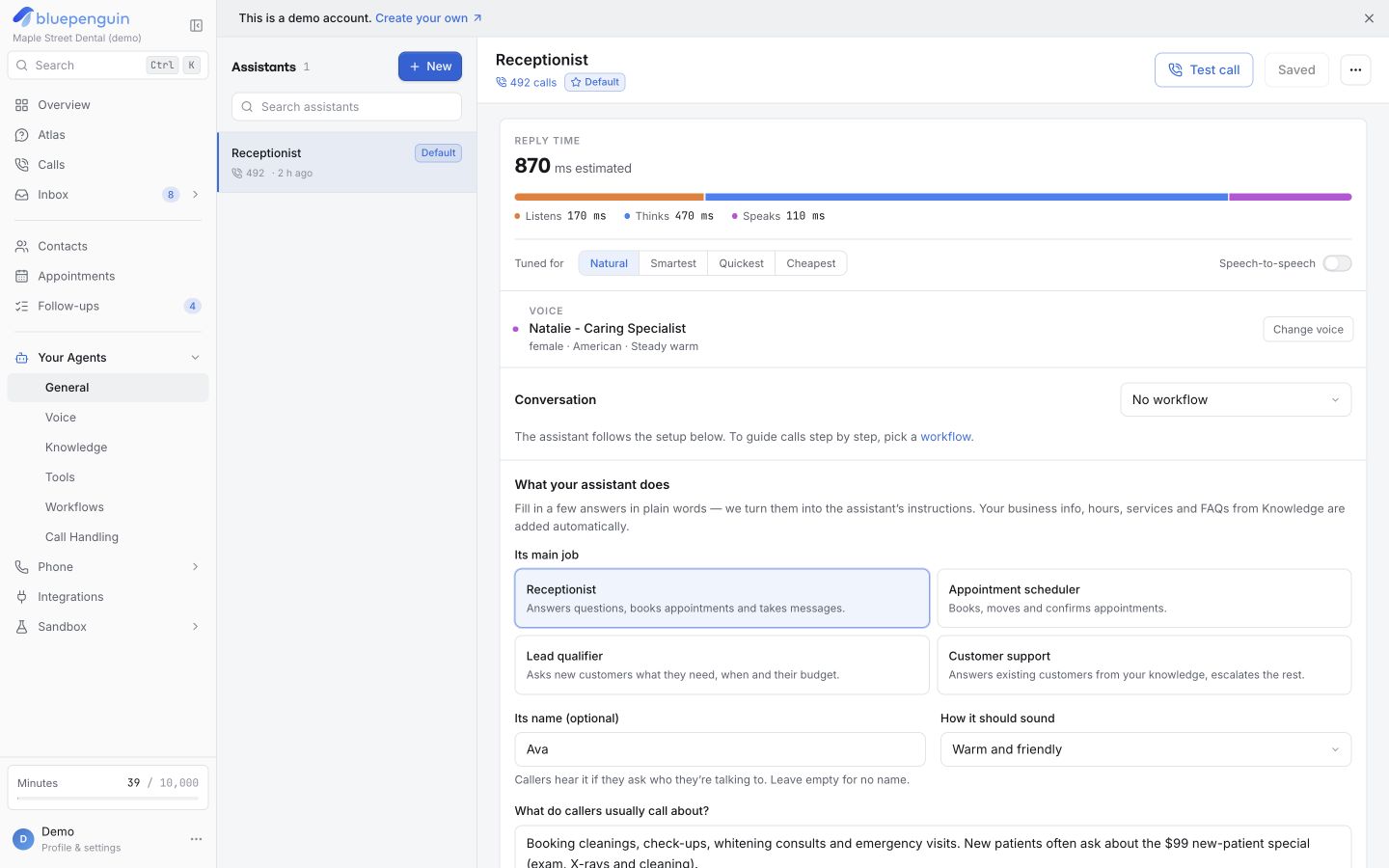Collapse the Your Agents section chevron
Screen dimensions: 1389x868
click(x=195, y=358)
